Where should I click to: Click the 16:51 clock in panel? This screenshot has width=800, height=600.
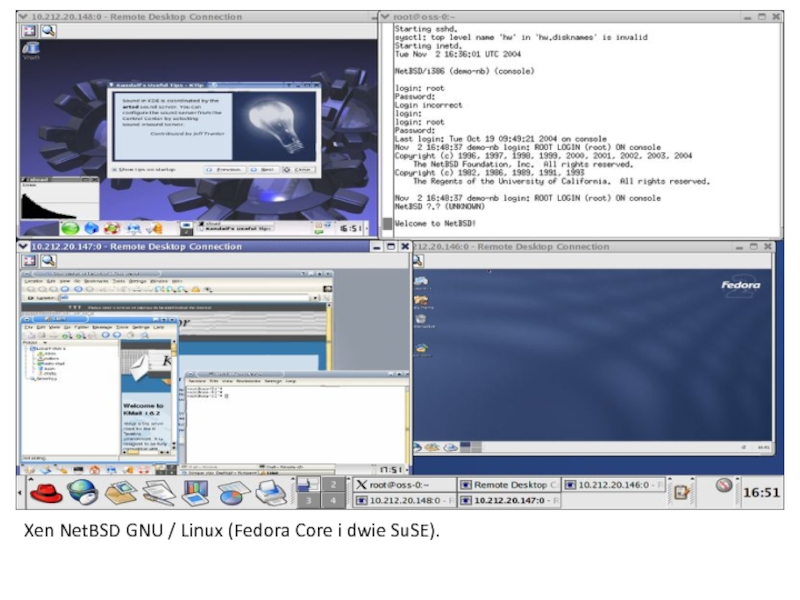click(761, 493)
